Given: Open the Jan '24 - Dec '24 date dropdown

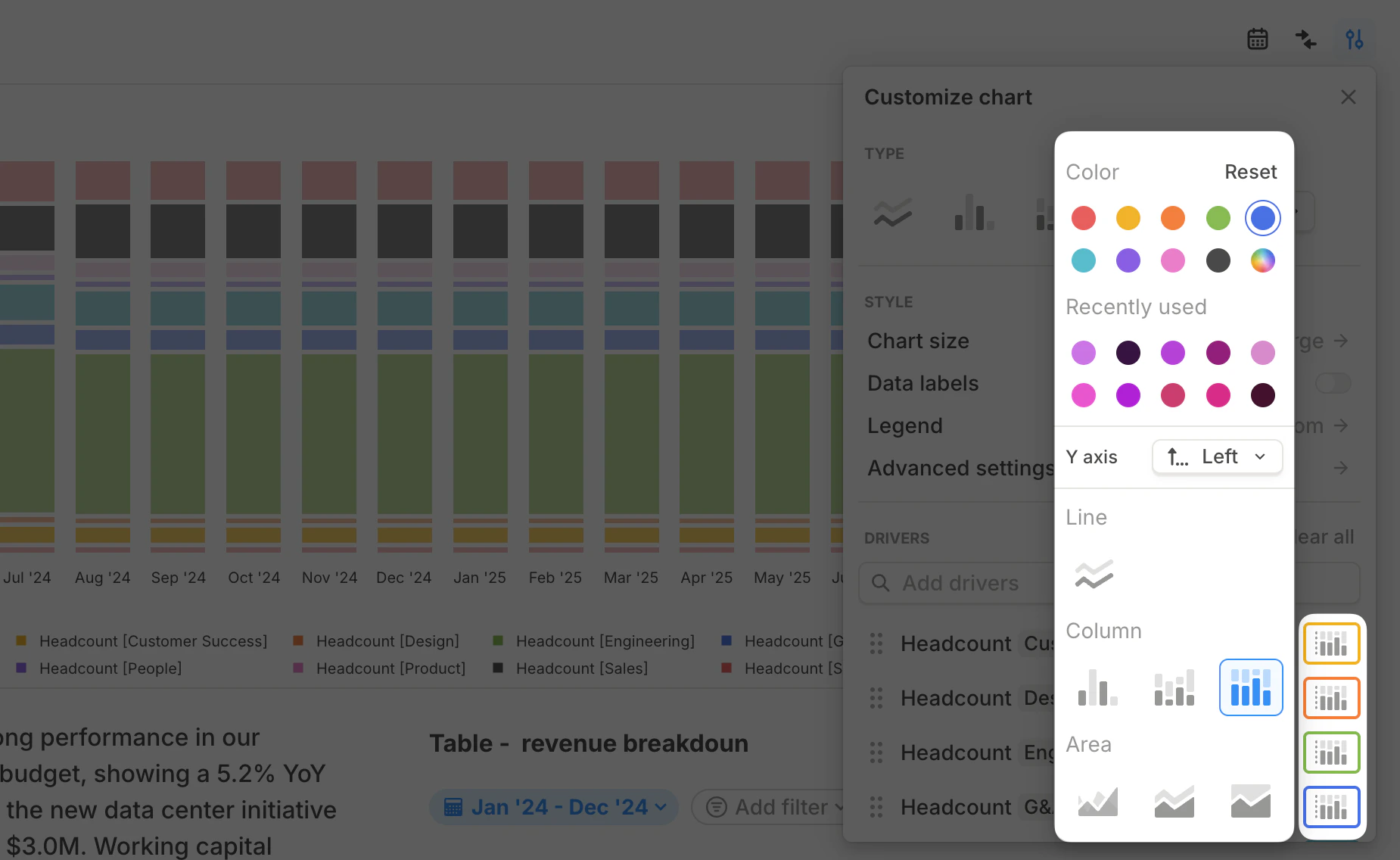Looking at the screenshot, I should (x=554, y=807).
